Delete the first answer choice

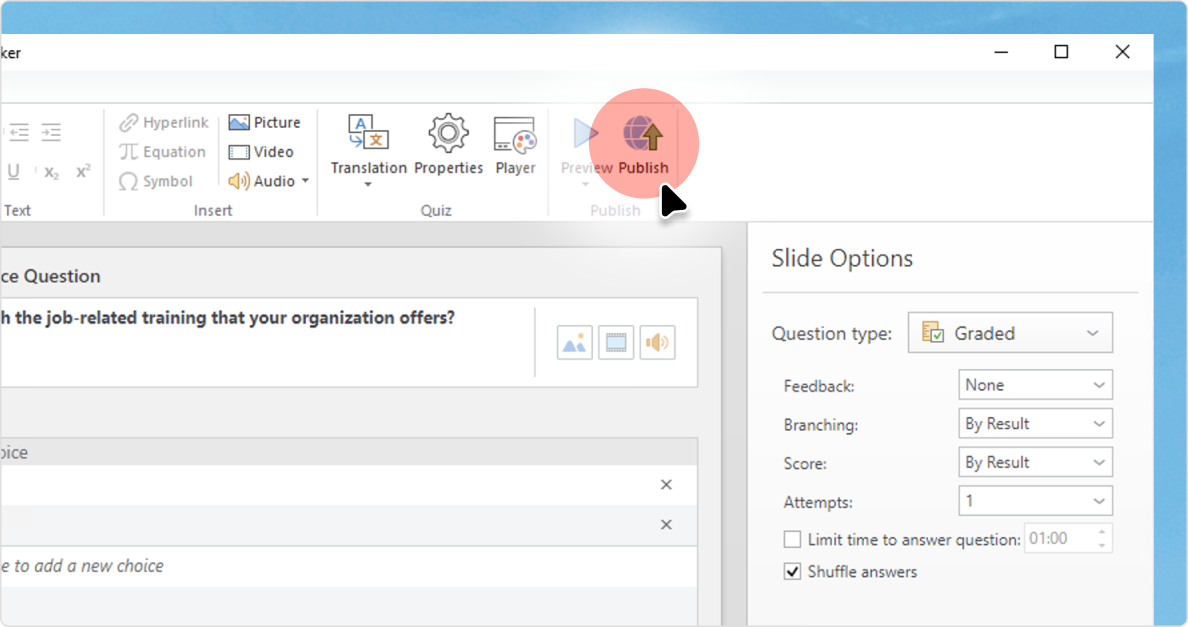tap(666, 485)
